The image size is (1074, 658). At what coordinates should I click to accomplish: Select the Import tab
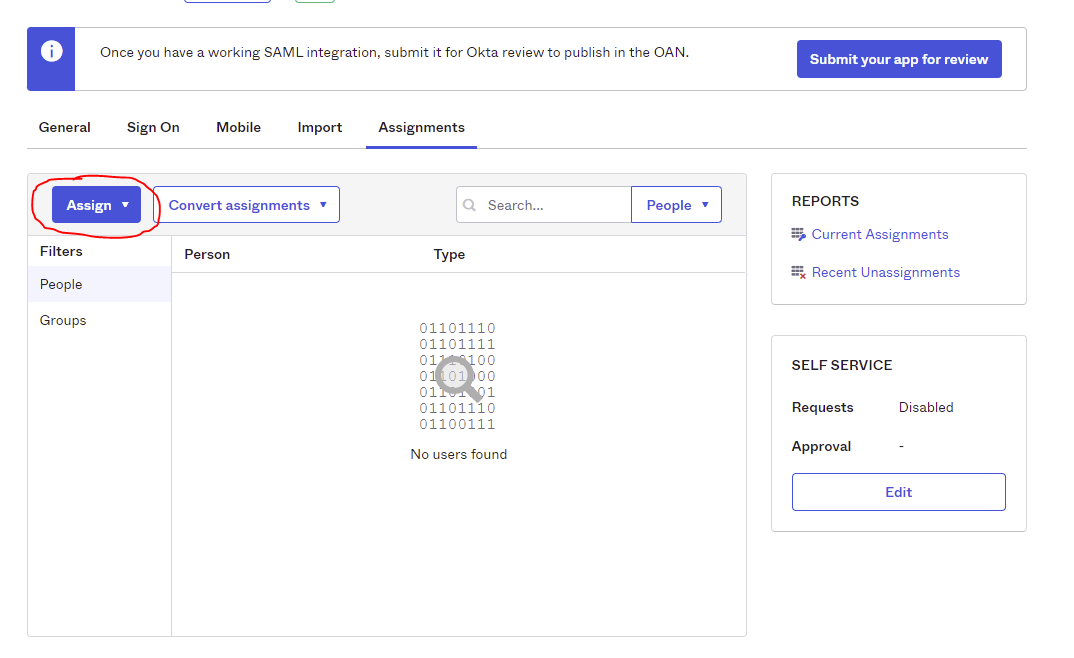319,127
